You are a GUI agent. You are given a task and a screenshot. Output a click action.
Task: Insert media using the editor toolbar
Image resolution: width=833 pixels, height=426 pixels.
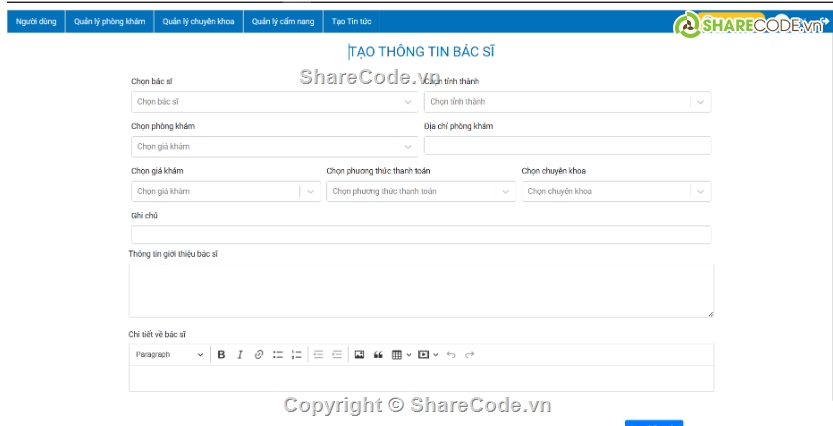(427, 355)
